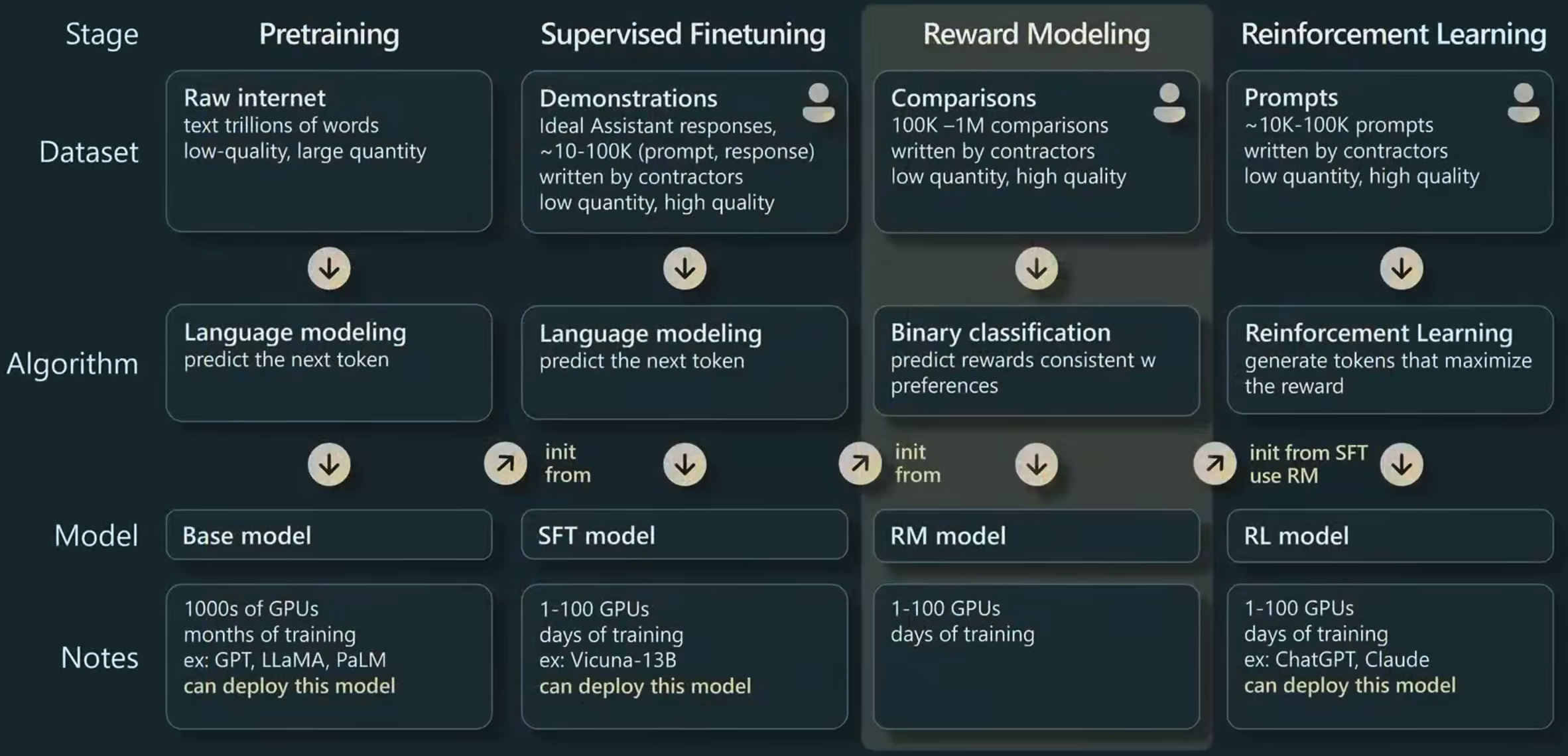Click 'can deploy this model' under ChatGPT, Claude
1568x756 pixels.
click(x=1350, y=685)
